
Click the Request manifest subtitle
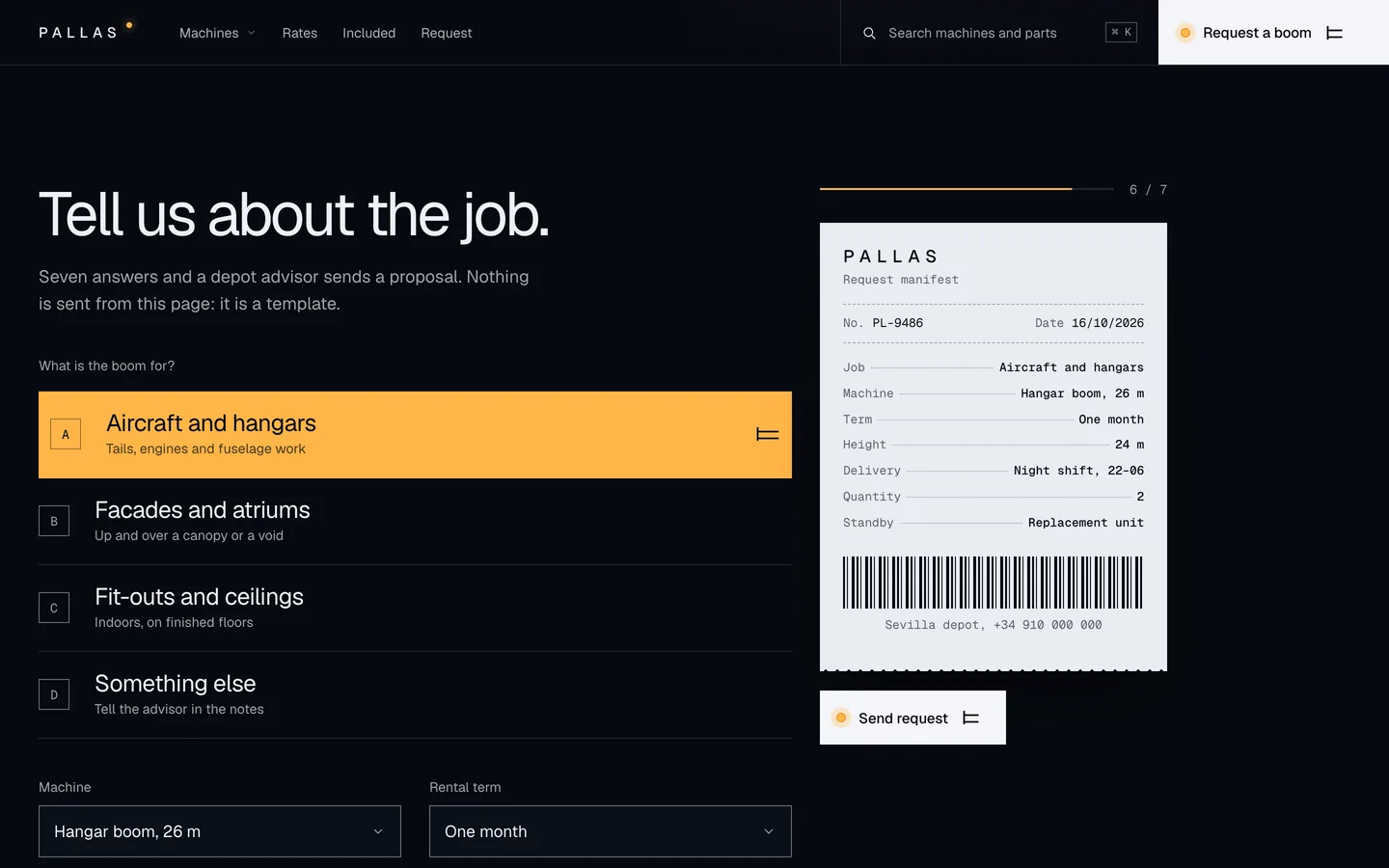coord(901,280)
